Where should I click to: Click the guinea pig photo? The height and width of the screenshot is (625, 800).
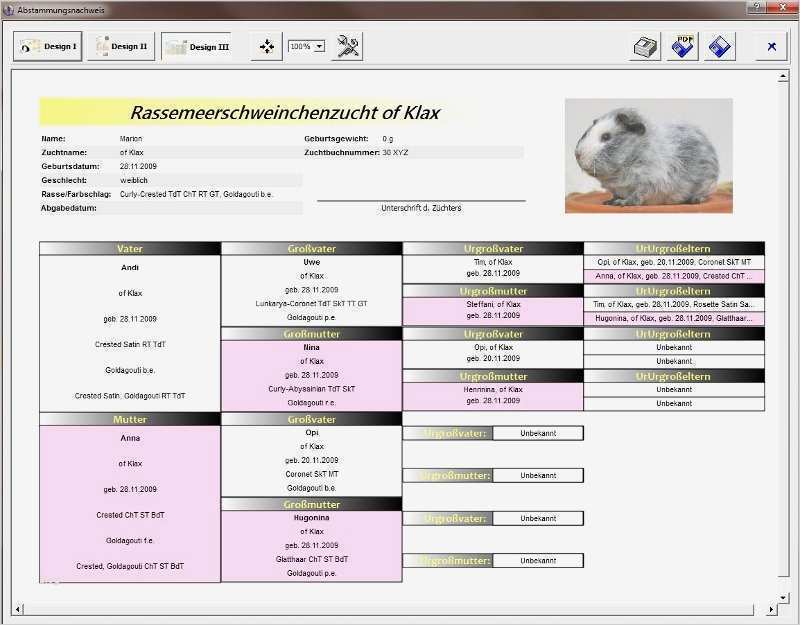pos(648,155)
